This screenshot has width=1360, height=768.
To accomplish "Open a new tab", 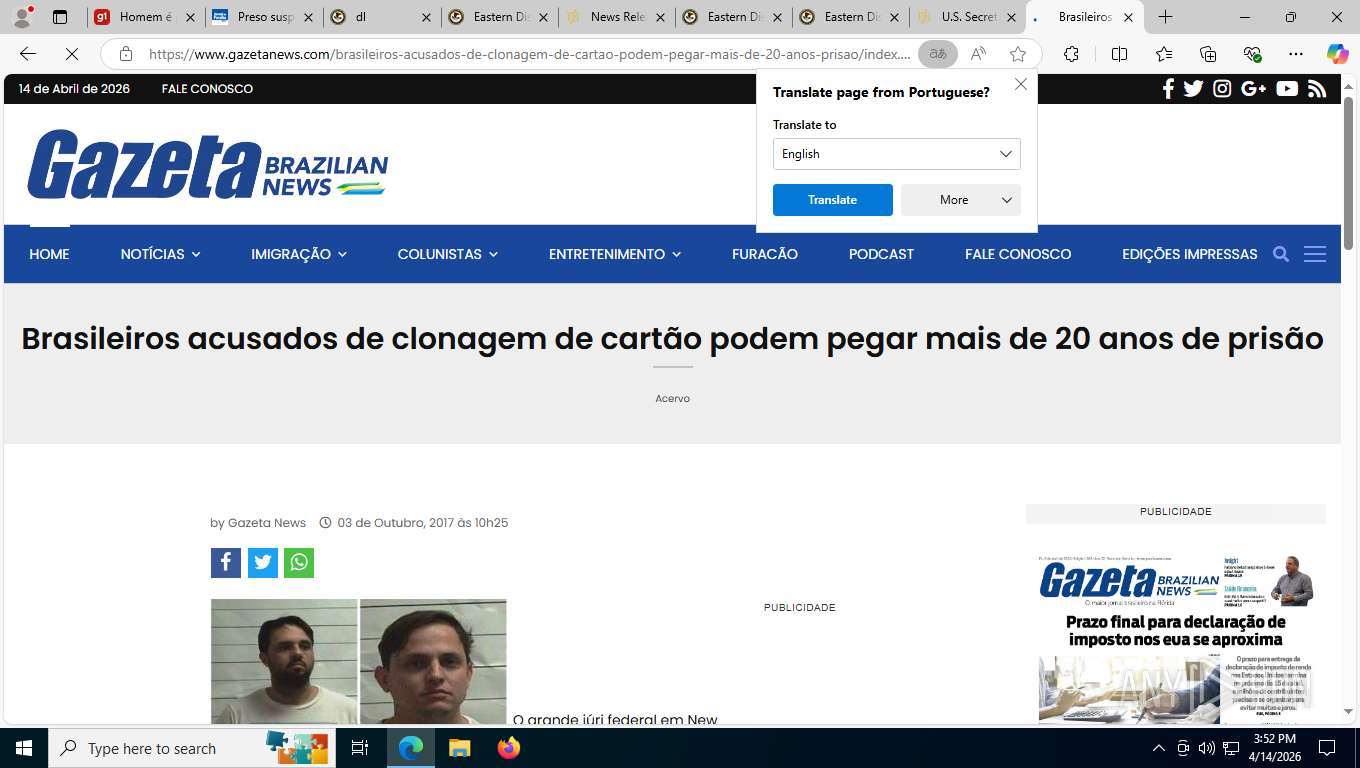I will (x=1165, y=17).
